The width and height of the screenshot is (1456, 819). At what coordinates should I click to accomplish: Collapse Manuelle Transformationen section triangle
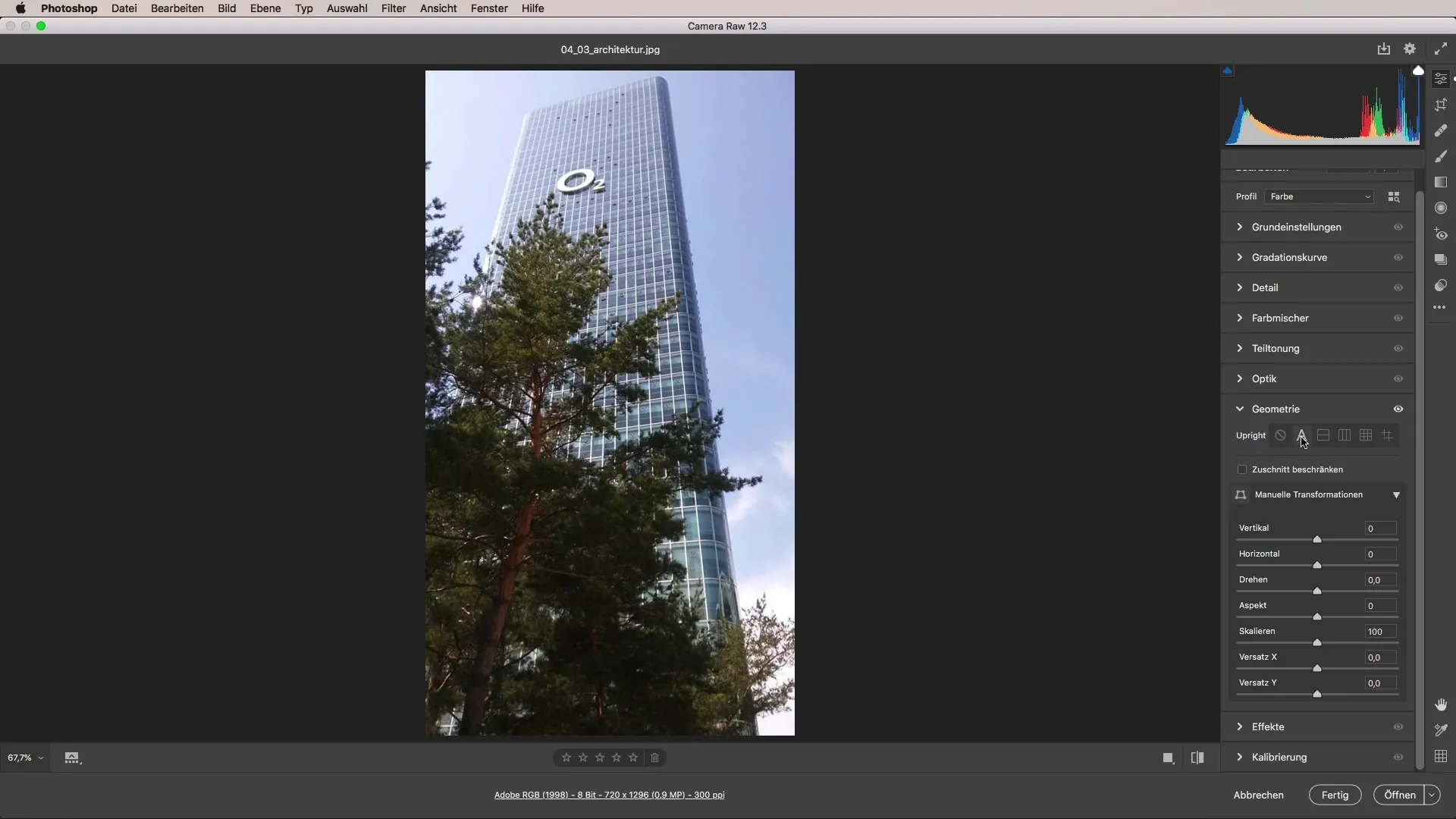[x=1396, y=495]
